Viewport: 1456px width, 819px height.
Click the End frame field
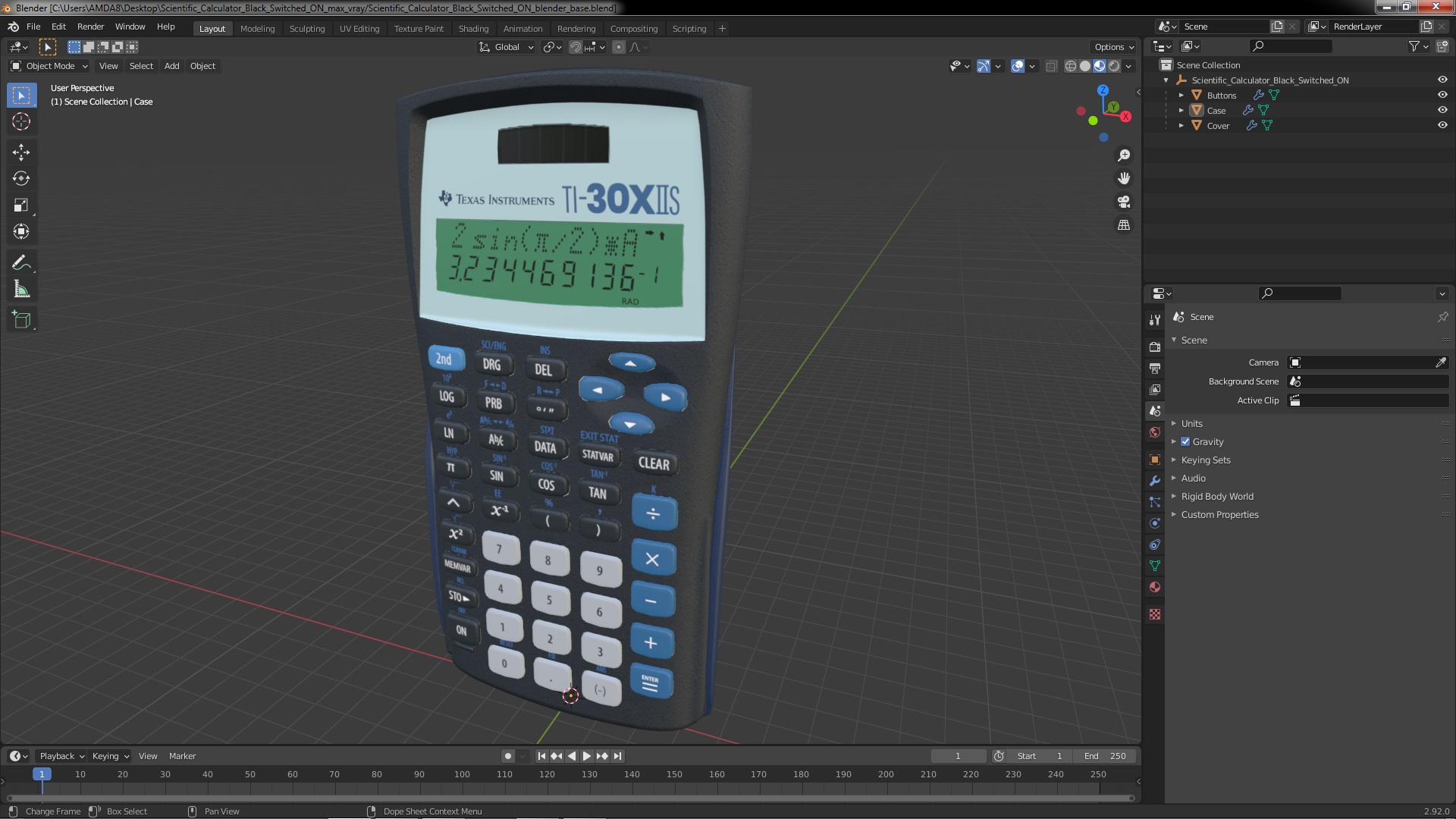(1104, 756)
